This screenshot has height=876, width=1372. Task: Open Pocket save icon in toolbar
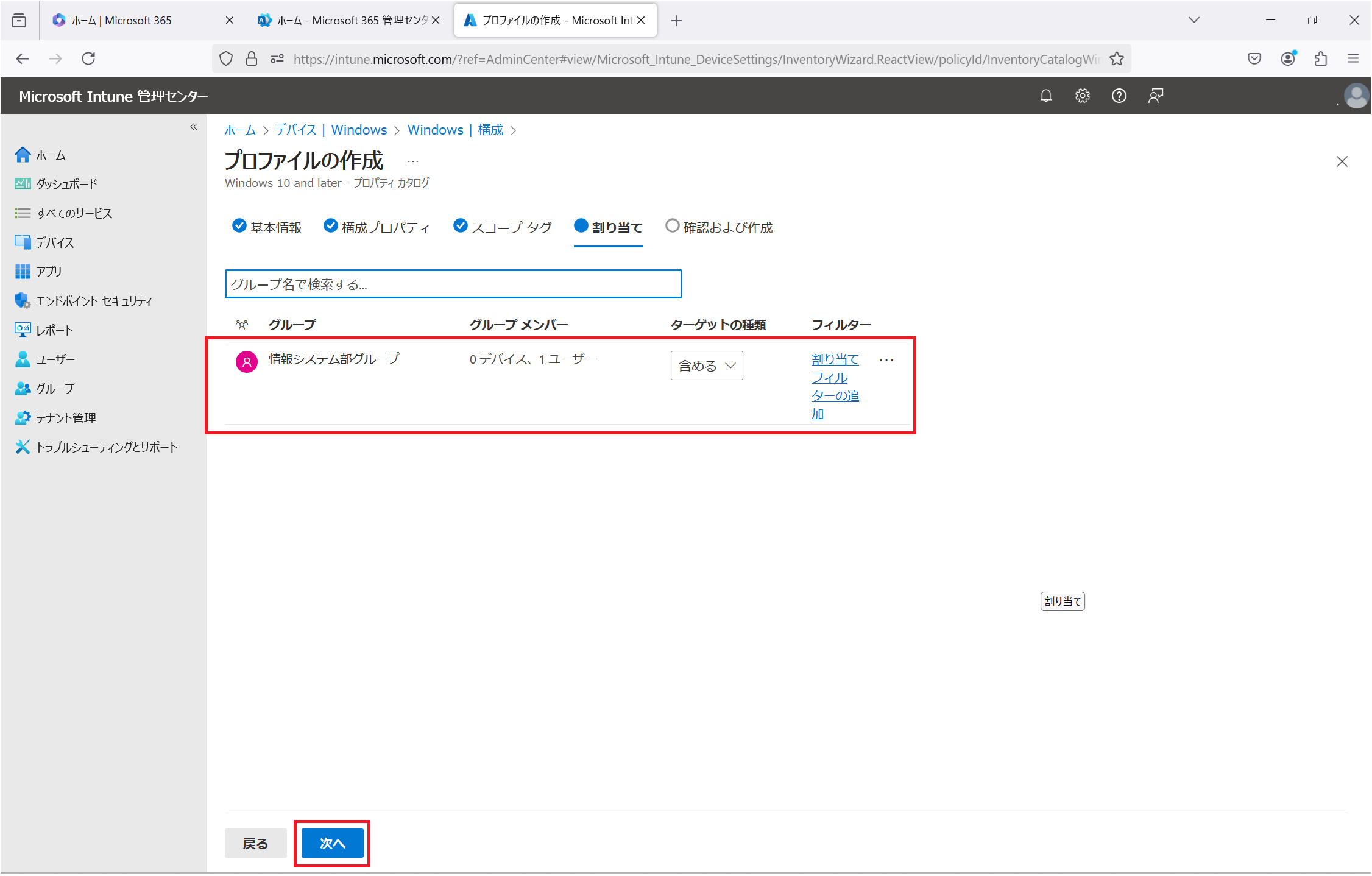1254,58
